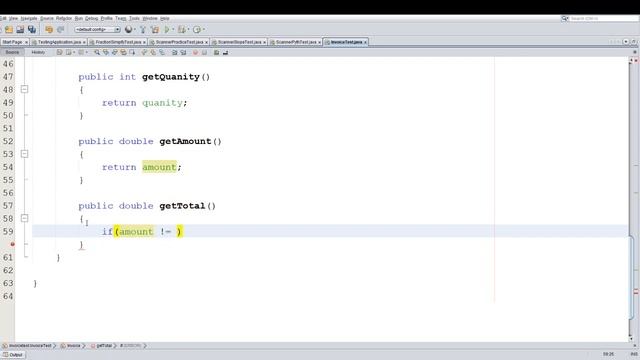
Task: Click the maximize editor window icon
Action: point(633,42)
